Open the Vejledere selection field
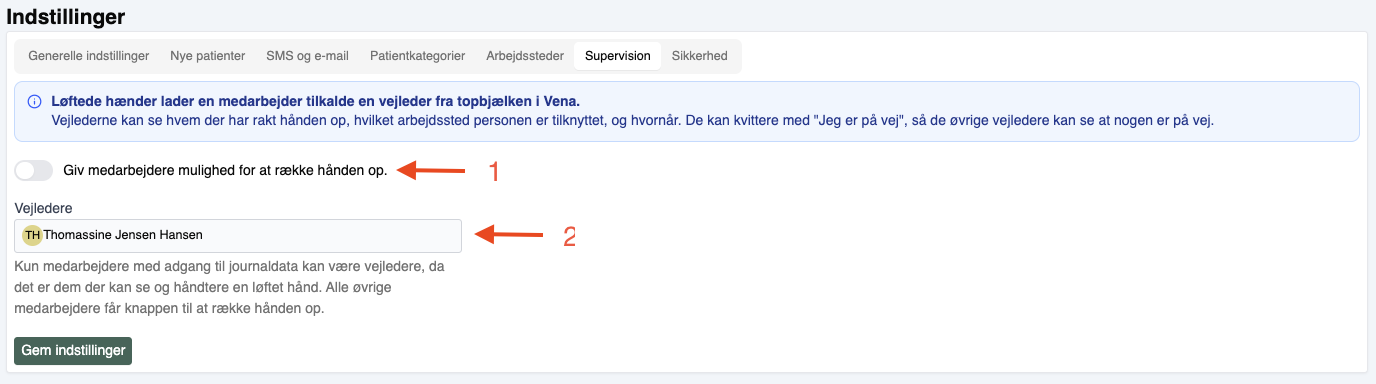Image resolution: width=1376 pixels, height=384 pixels. pyautogui.click(x=238, y=236)
